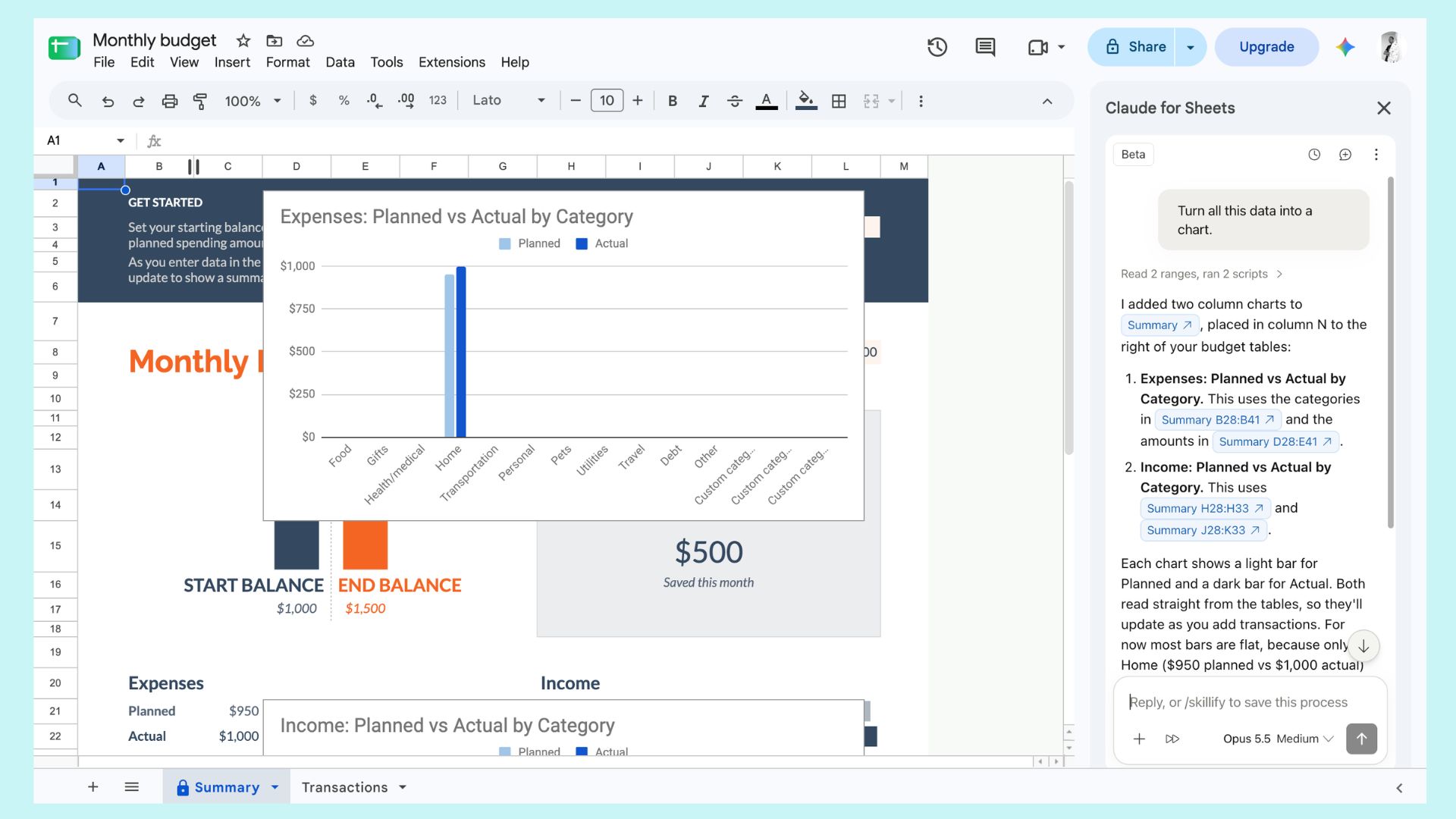This screenshot has height=819, width=1456.
Task: Open the Extensions menu
Action: click(x=451, y=62)
